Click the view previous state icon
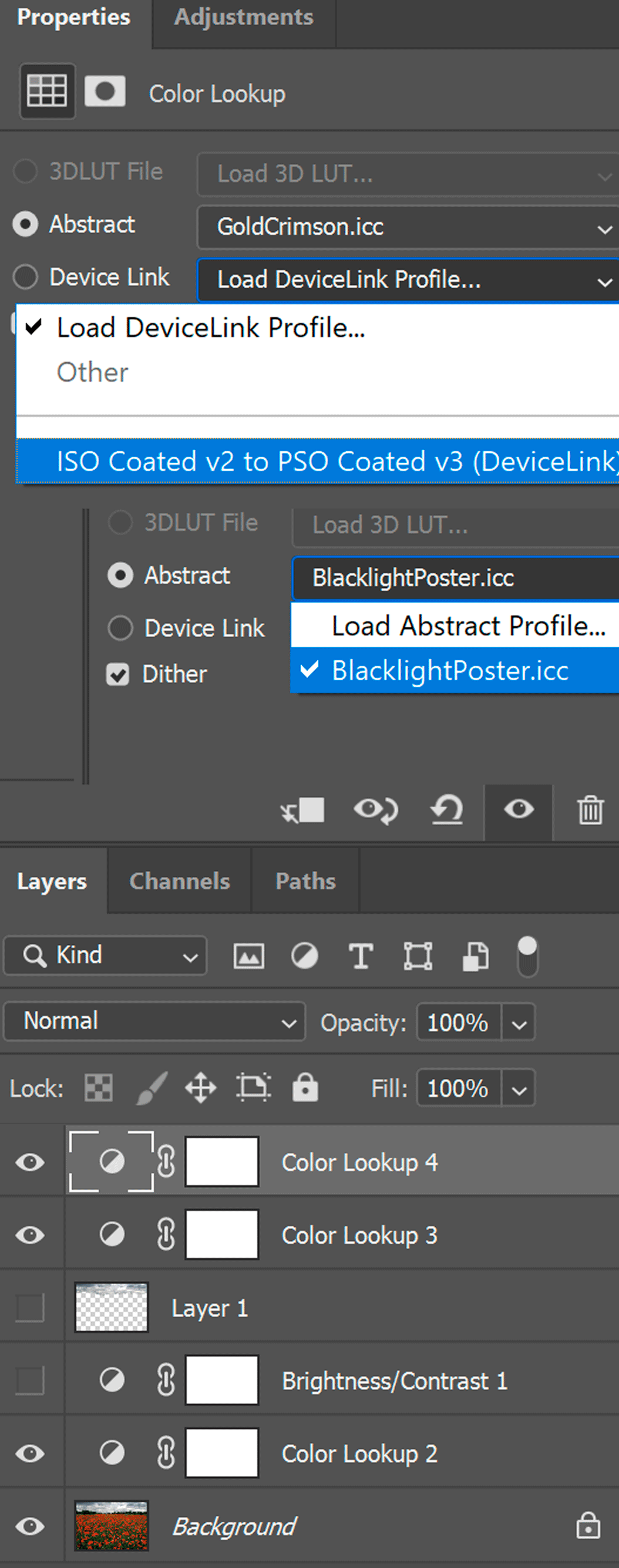 (x=375, y=810)
